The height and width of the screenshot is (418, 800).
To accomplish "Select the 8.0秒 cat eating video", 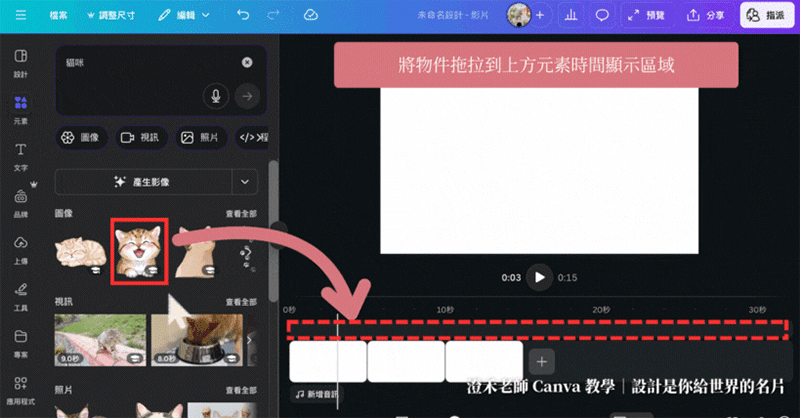I will tap(197, 340).
